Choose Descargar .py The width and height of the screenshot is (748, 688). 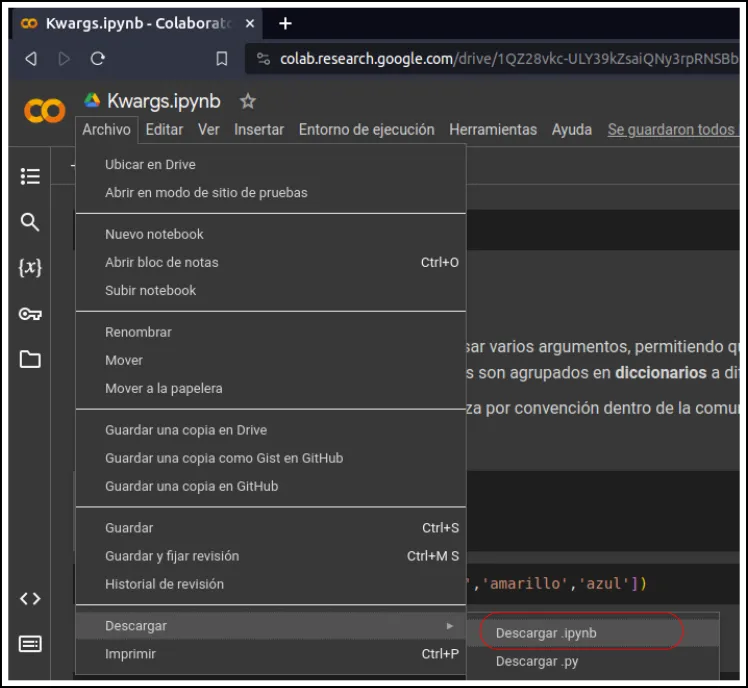tap(593, 661)
